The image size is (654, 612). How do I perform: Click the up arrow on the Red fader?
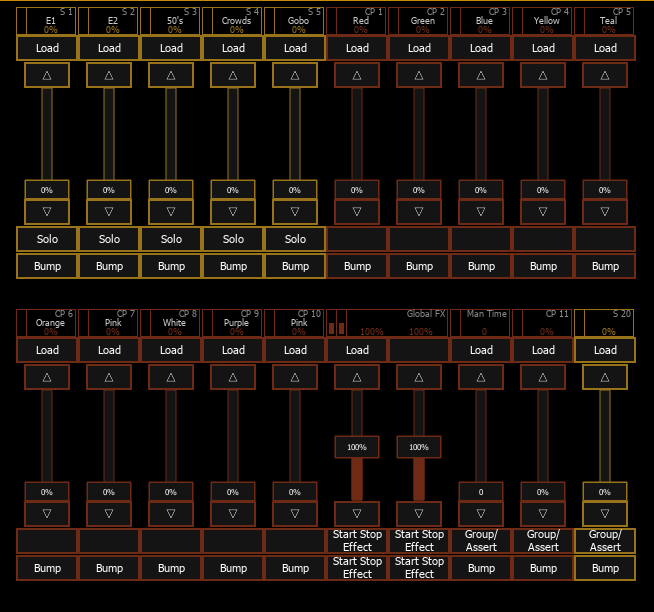(x=357, y=76)
